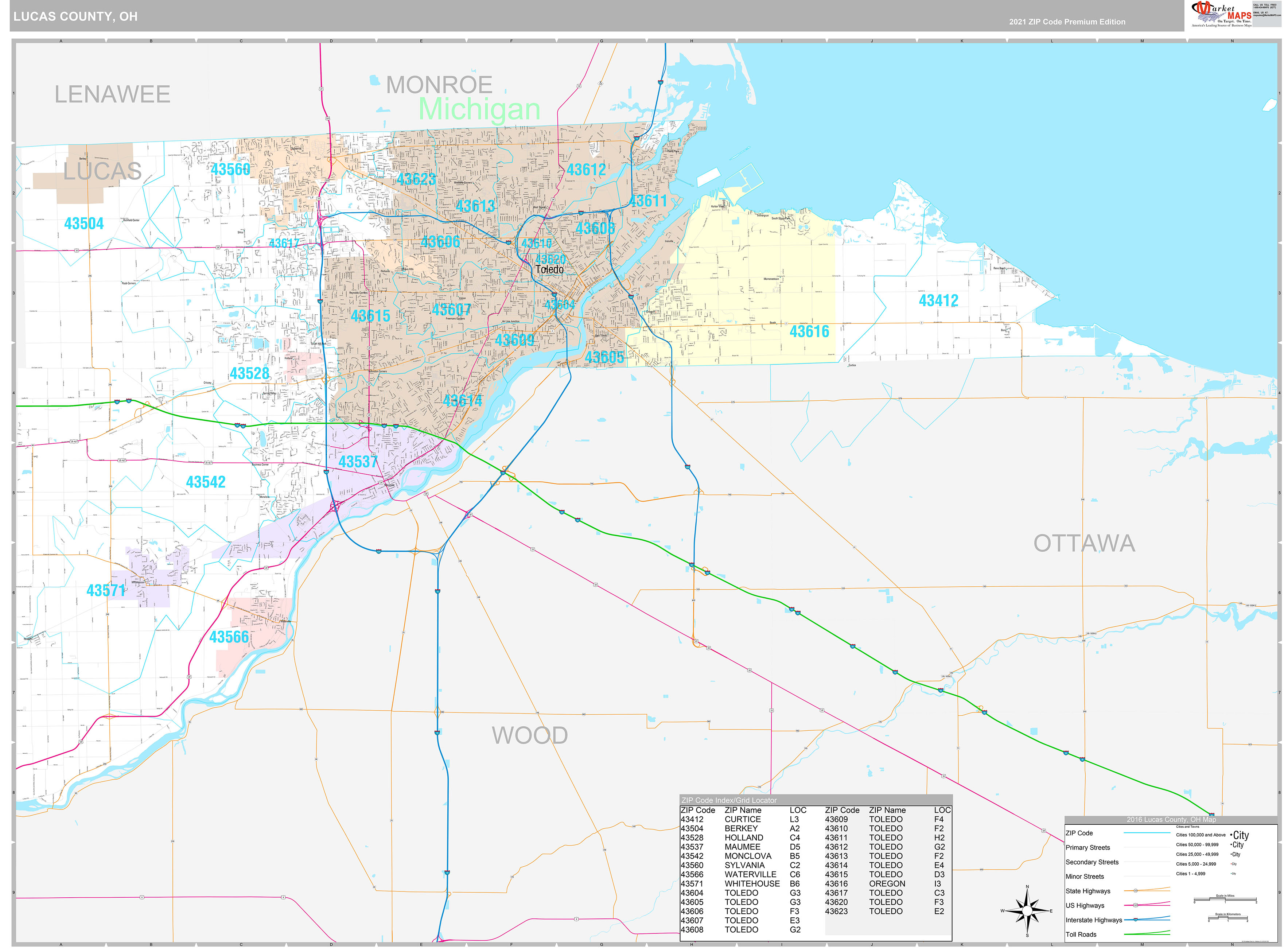This screenshot has width=1288, height=948.
Task: Click CURTICE in the ZIP index table
Action: [742, 819]
